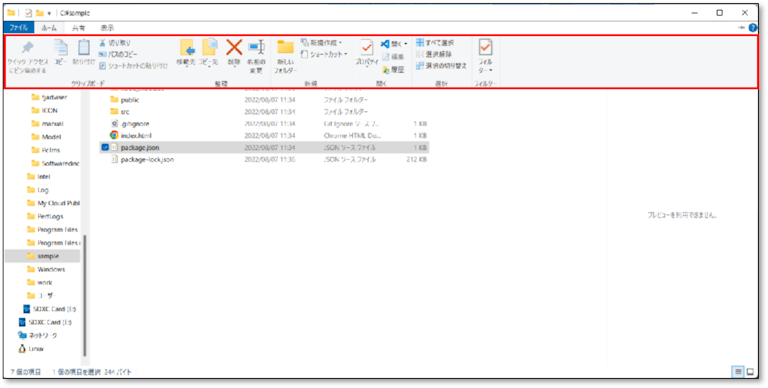Open the 移動先 (Move to) menu
This screenshot has width=768, height=388.
point(187,53)
